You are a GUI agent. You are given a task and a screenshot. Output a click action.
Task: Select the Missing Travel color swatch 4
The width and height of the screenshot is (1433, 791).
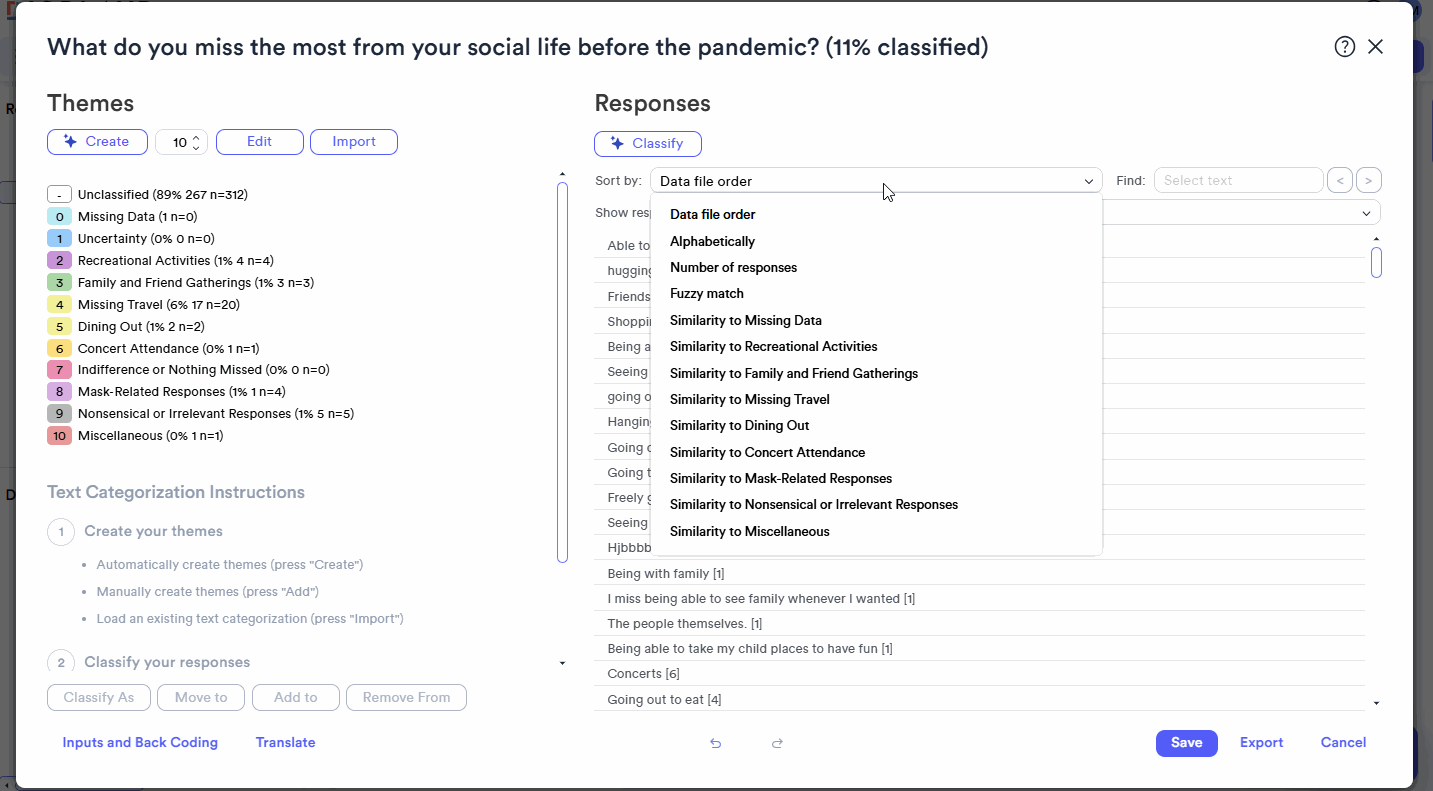click(59, 305)
